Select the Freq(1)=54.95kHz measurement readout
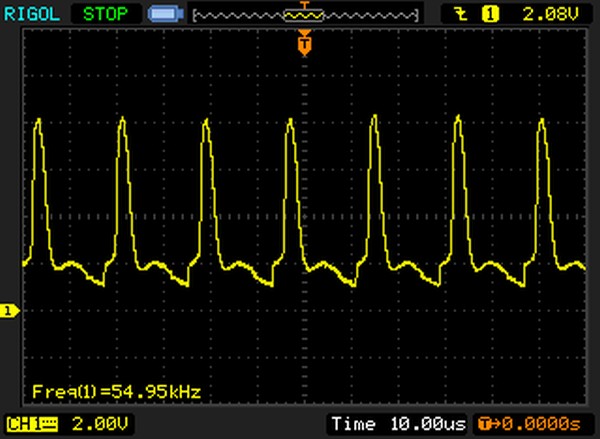600x439 pixels. click(x=116, y=390)
